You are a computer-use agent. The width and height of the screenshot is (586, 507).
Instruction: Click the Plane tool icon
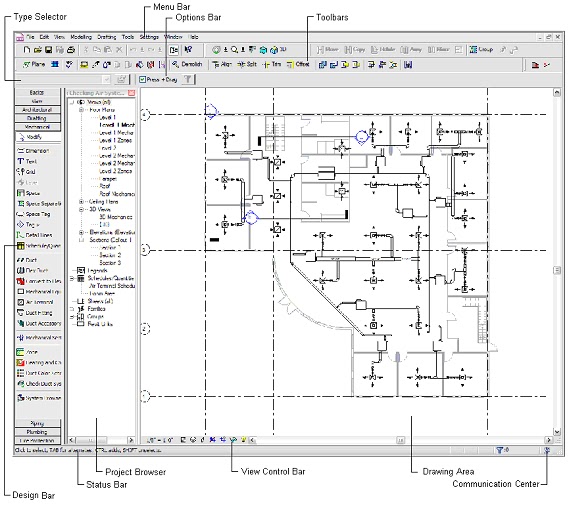[34, 64]
